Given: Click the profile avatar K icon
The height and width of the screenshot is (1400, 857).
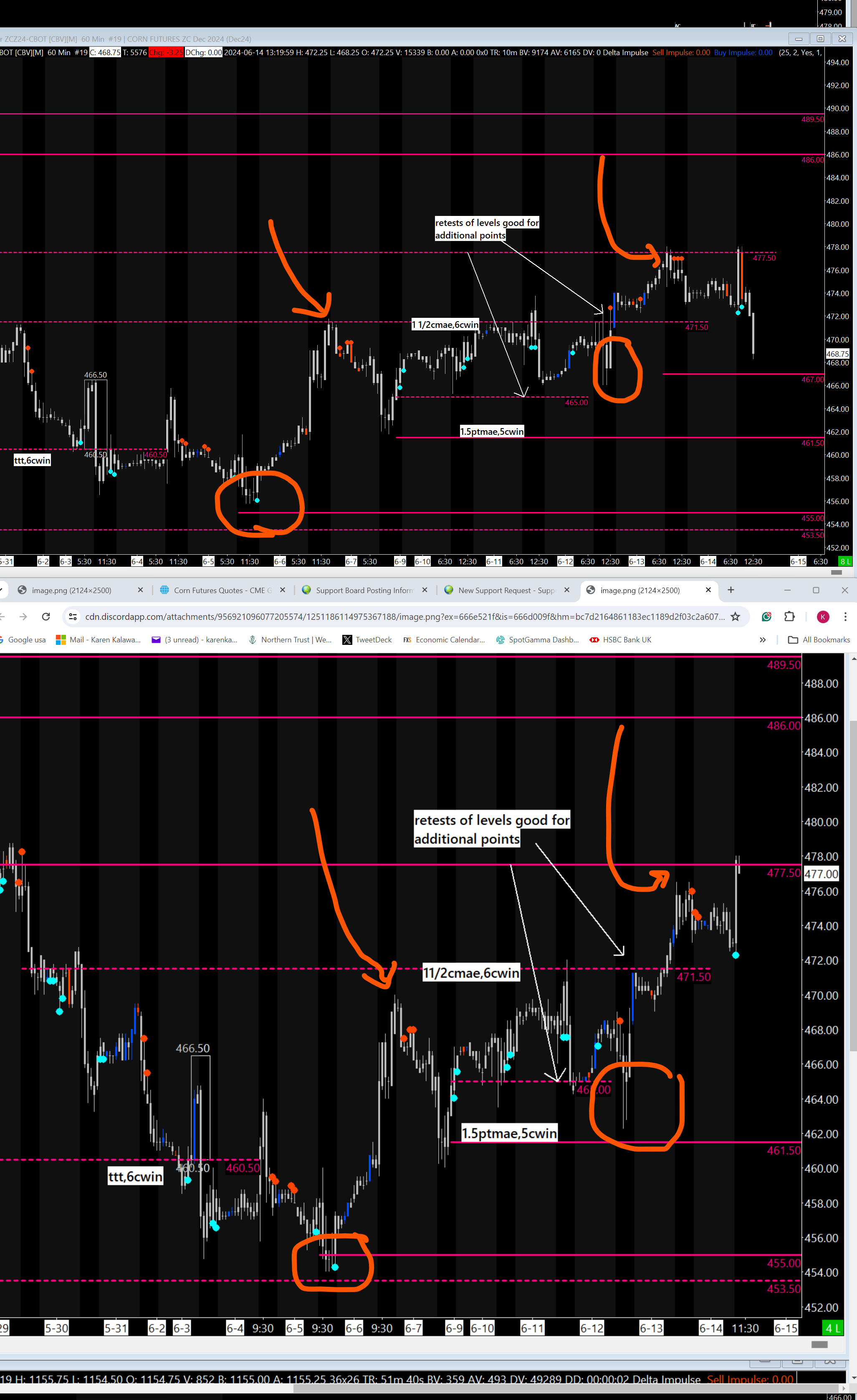Looking at the screenshot, I should [x=823, y=616].
